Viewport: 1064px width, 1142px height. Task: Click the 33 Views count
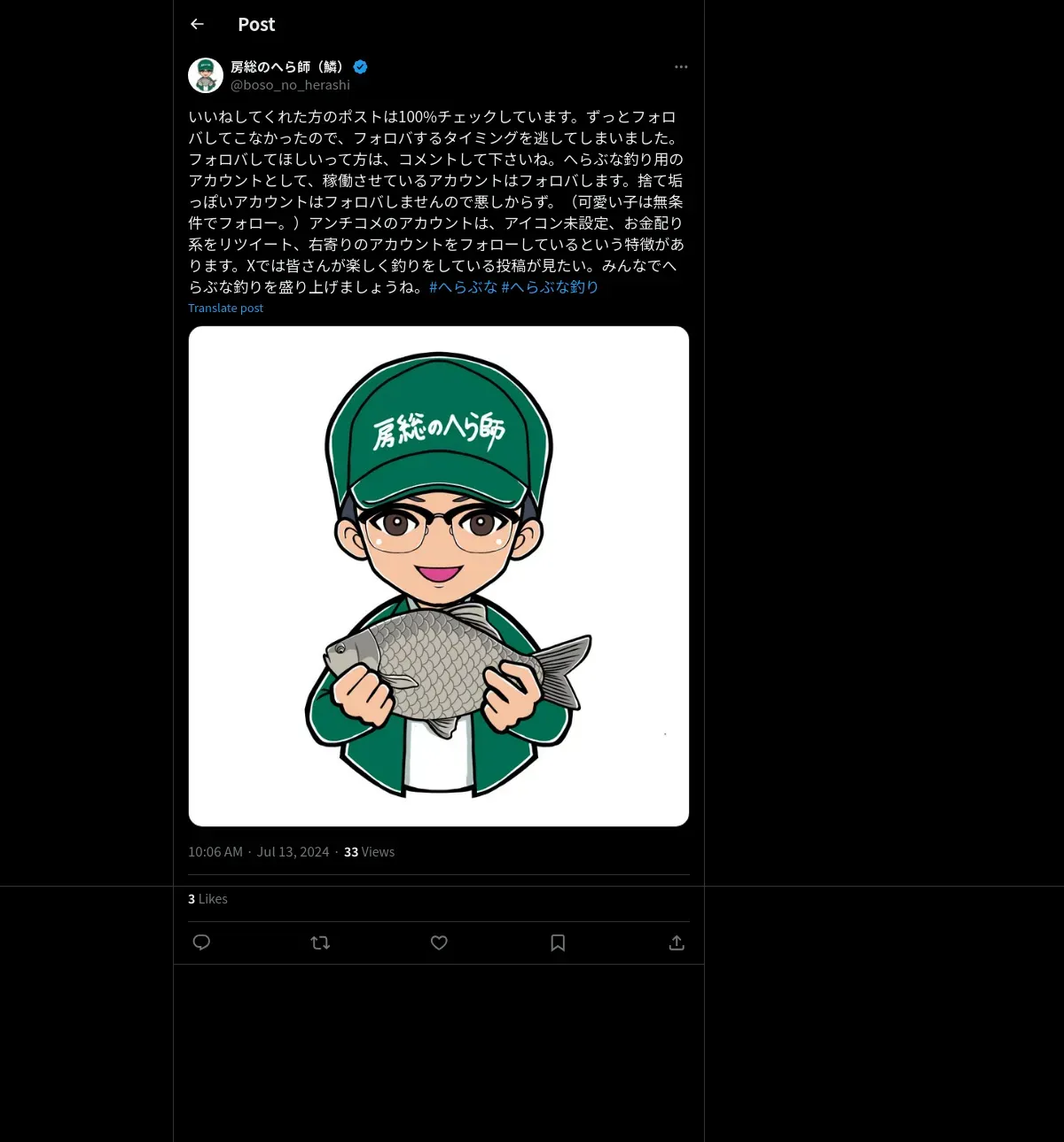(x=369, y=851)
